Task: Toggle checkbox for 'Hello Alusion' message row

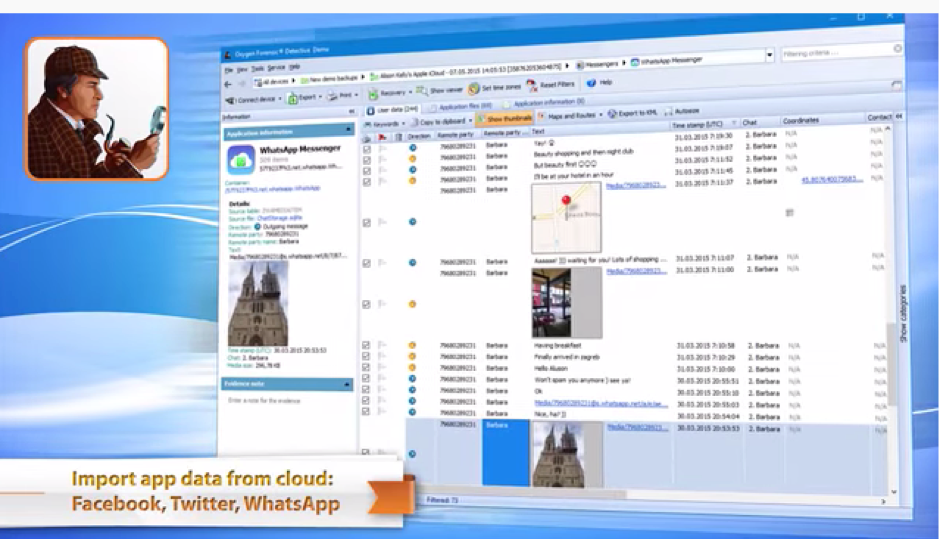Action: [x=366, y=368]
